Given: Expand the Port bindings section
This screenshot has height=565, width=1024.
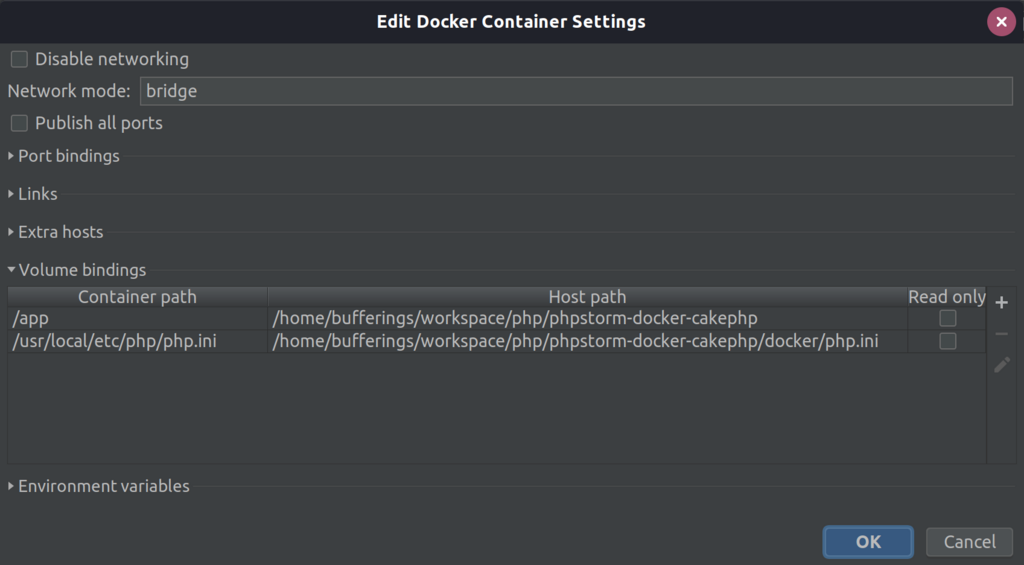Looking at the screenshot, I should 68,156.
